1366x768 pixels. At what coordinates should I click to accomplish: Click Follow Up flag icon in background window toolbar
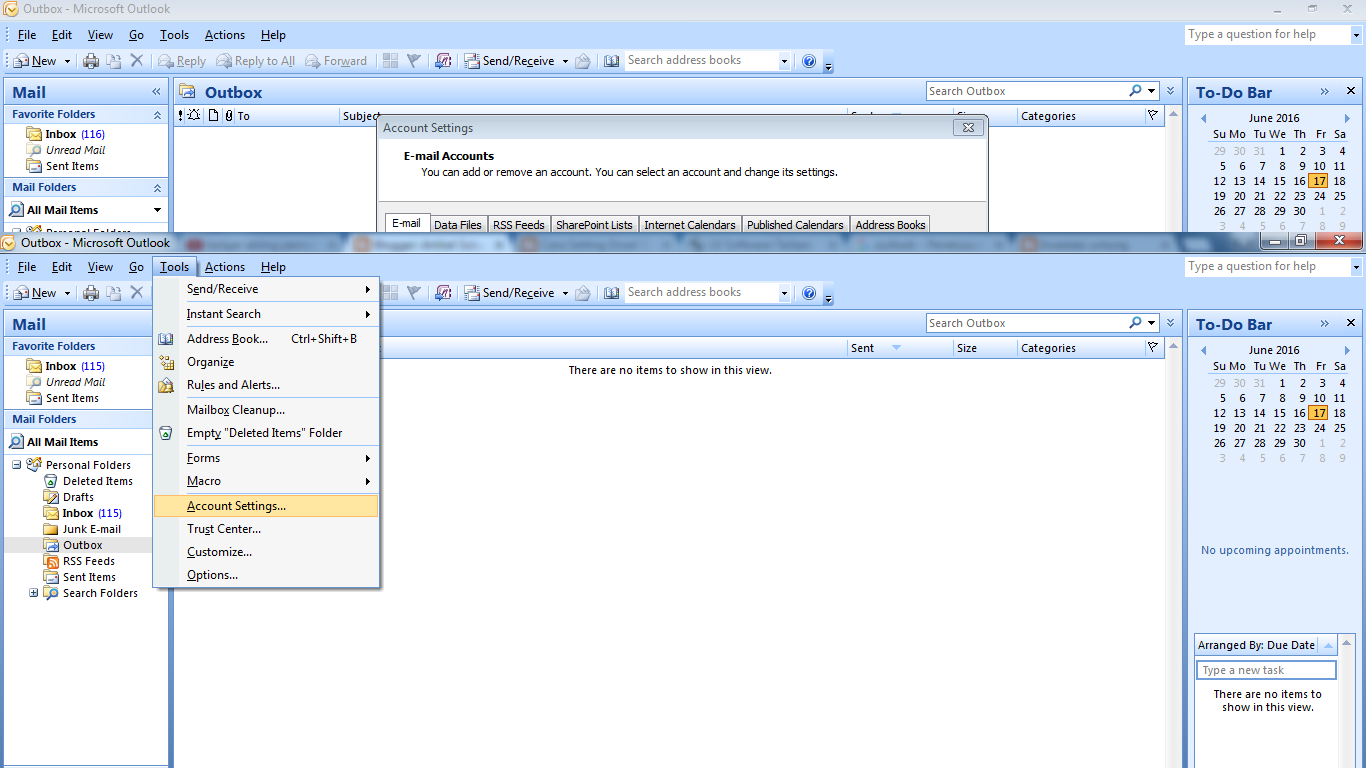[x=414, y=61]
